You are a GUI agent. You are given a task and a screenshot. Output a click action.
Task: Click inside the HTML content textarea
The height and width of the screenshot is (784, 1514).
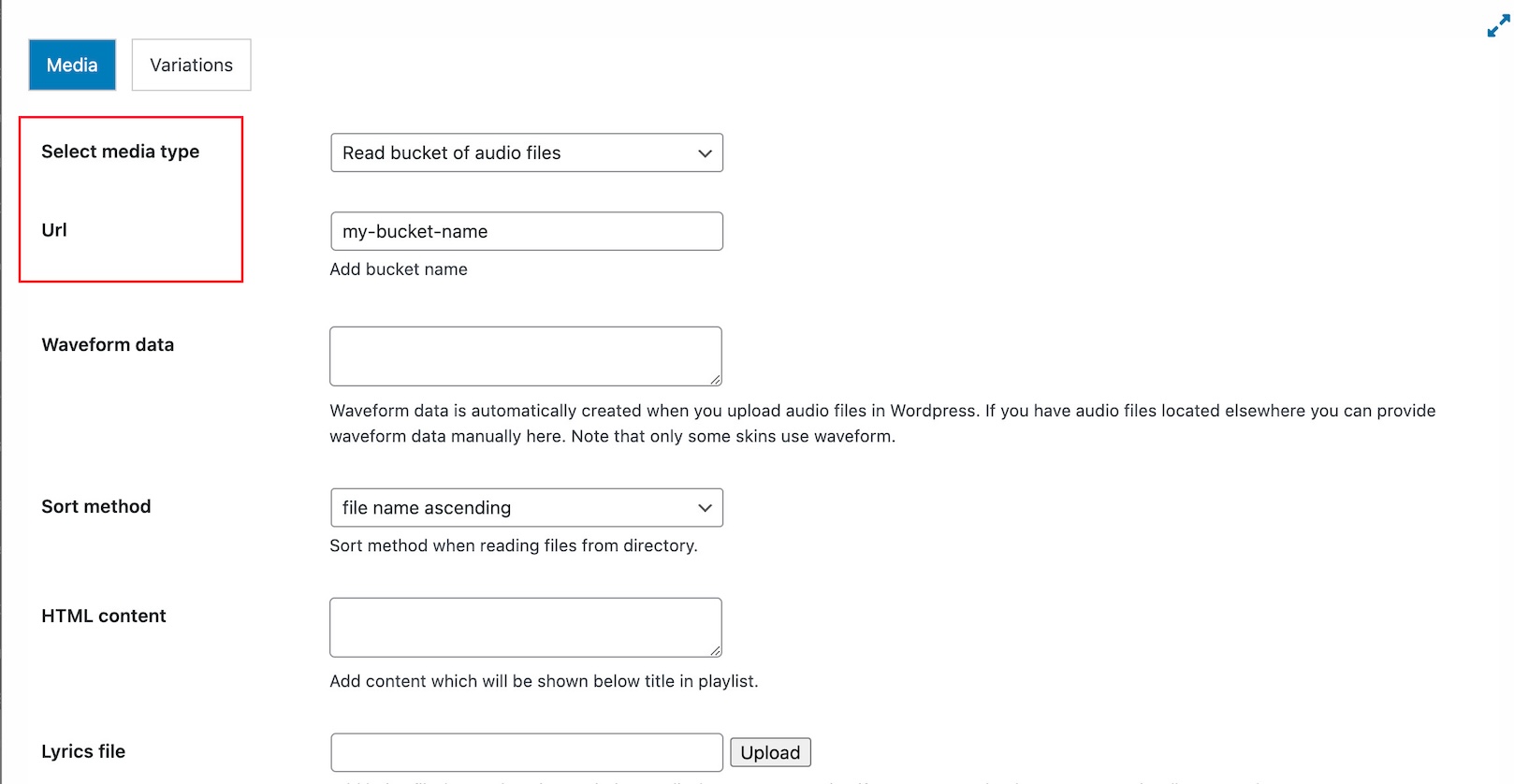pos(525,627)
